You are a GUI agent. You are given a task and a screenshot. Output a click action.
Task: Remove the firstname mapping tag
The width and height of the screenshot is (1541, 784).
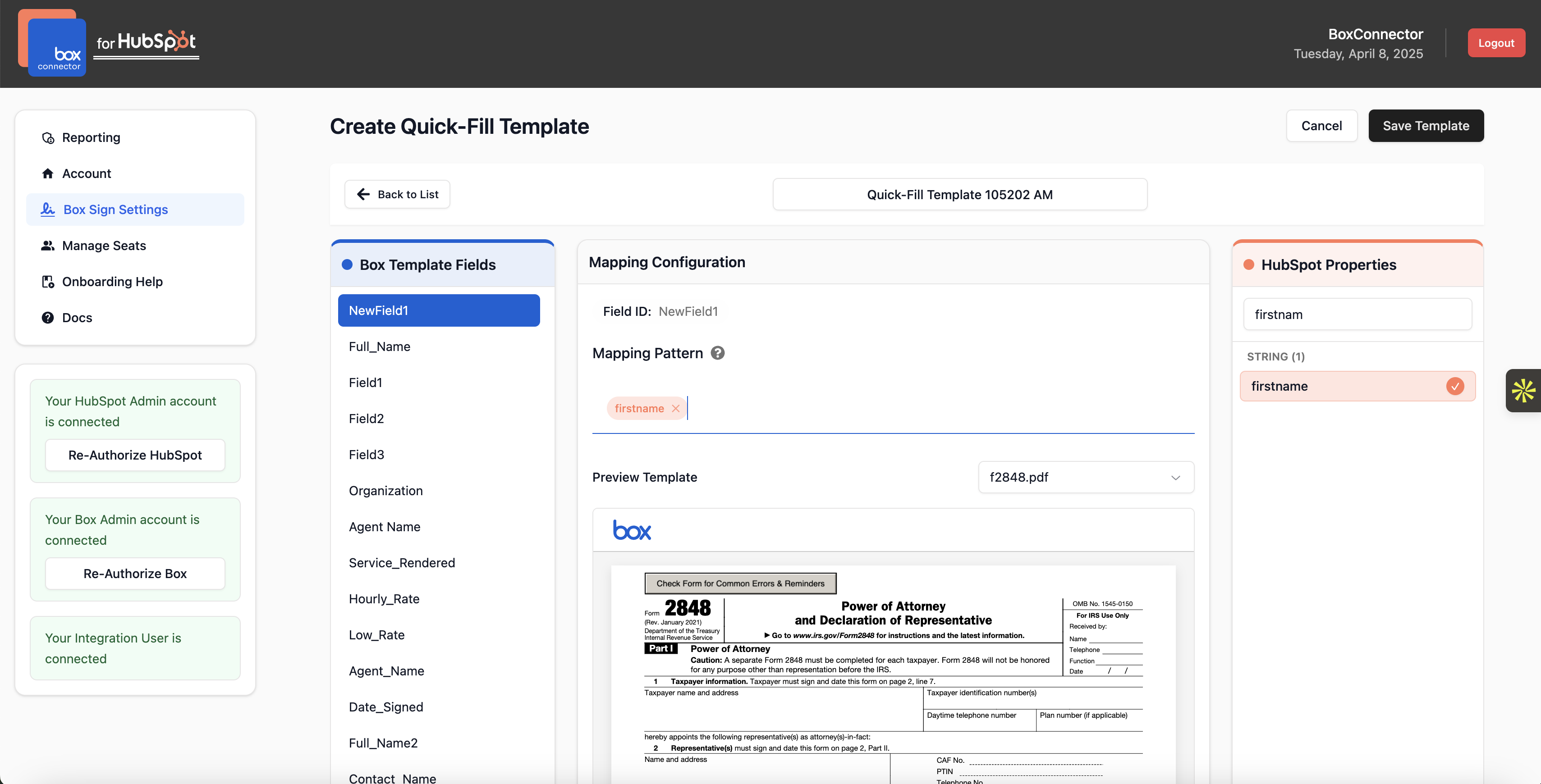(675, 408)
